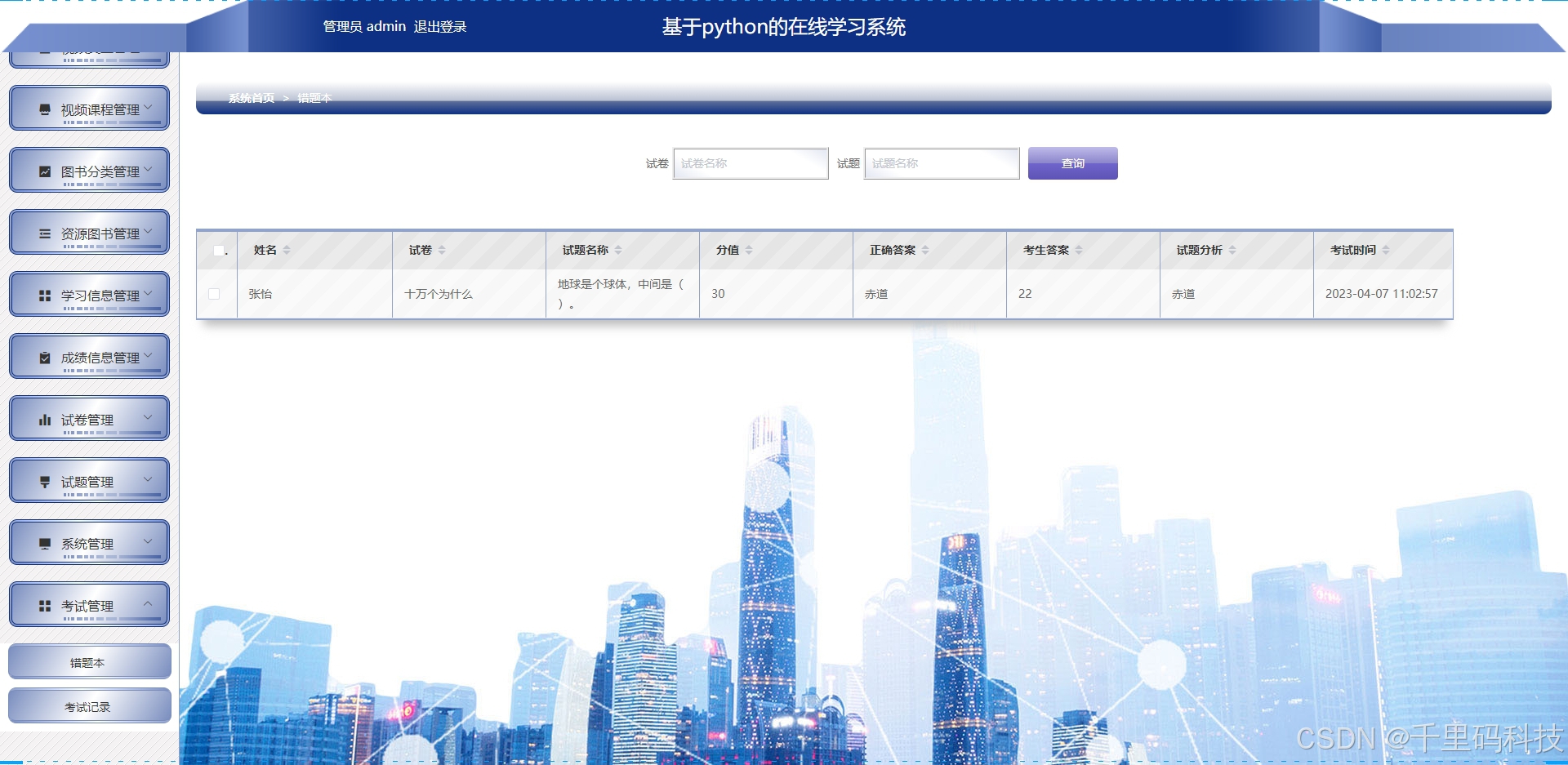This screenshot has width=1568, height=765.
Task: Expand 试卷管理 with its chevron
Action: (x=148, y=417)
